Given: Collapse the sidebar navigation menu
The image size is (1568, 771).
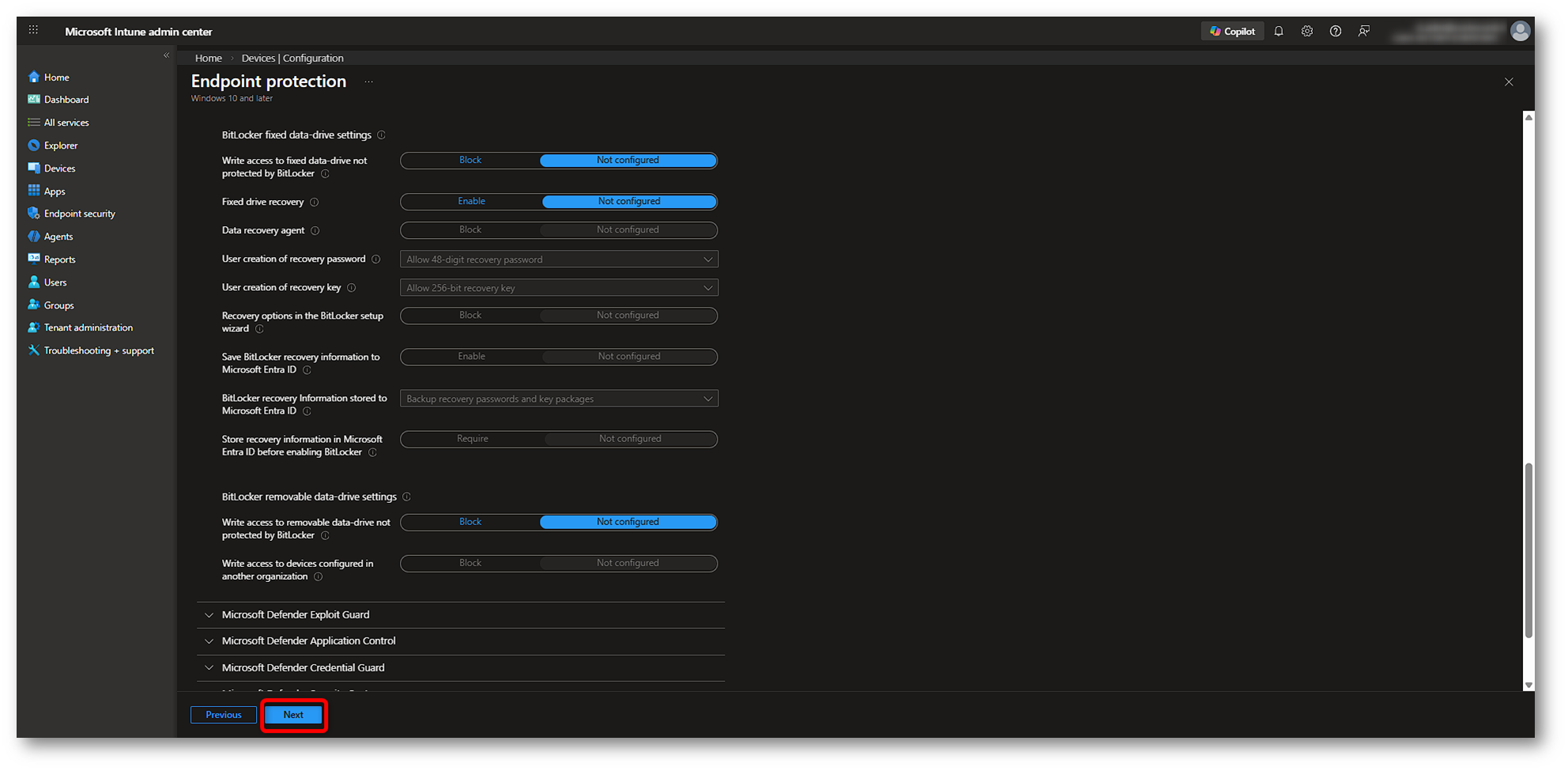Looking at the screenshot, I should click(x=167, y=55).
